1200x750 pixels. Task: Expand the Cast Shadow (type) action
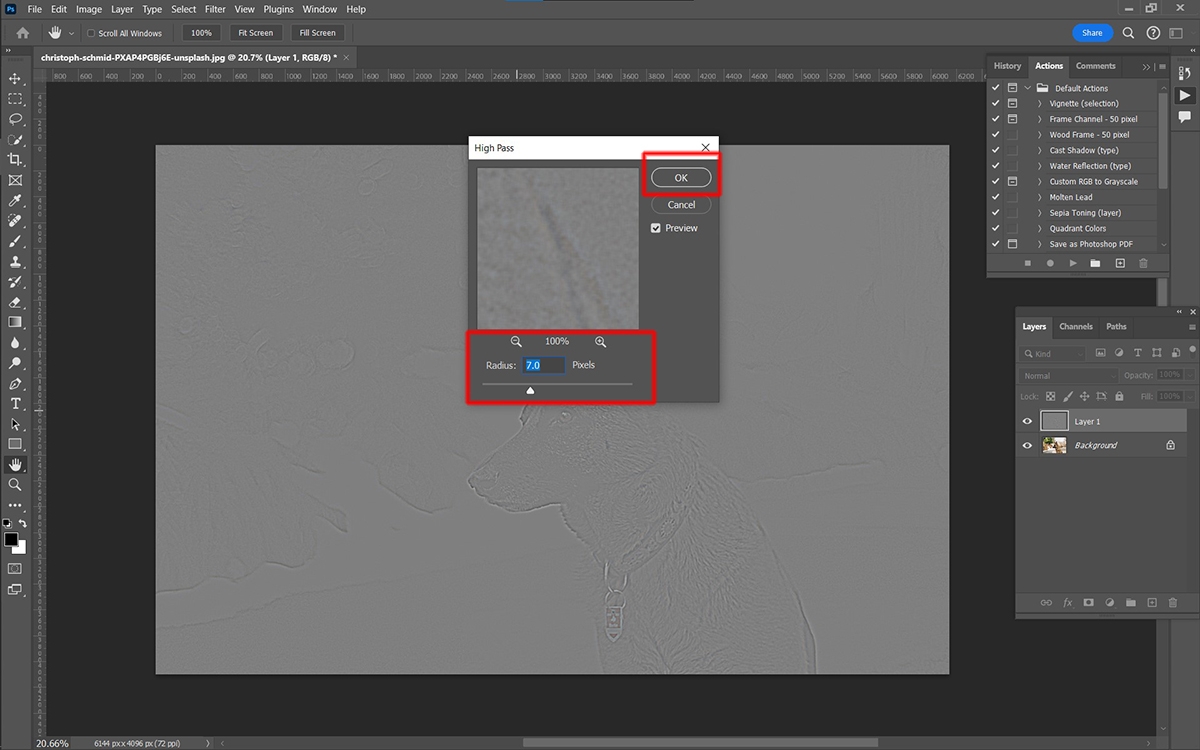[1040, 151]
